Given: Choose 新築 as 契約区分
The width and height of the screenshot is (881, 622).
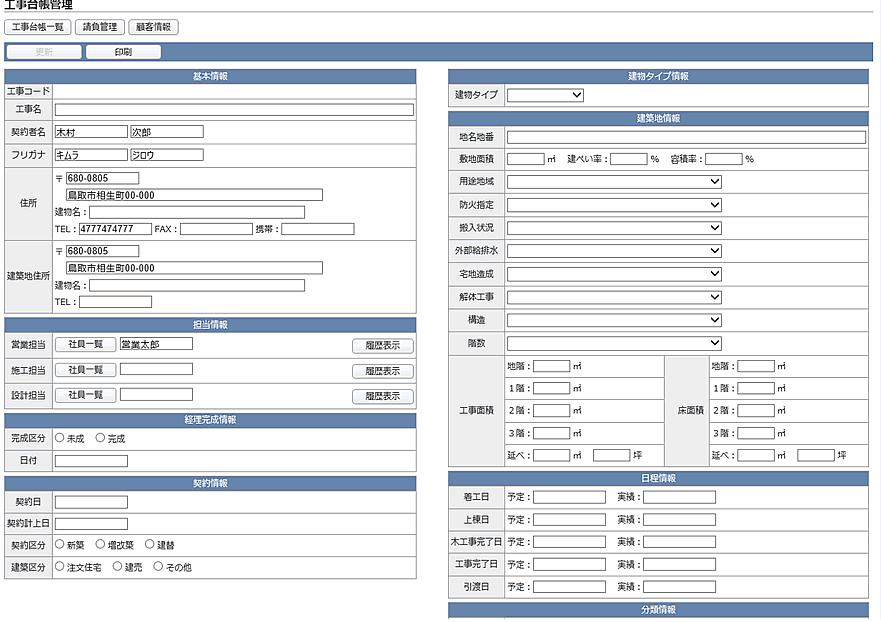Looking at the screenshot, I should 60,545.
